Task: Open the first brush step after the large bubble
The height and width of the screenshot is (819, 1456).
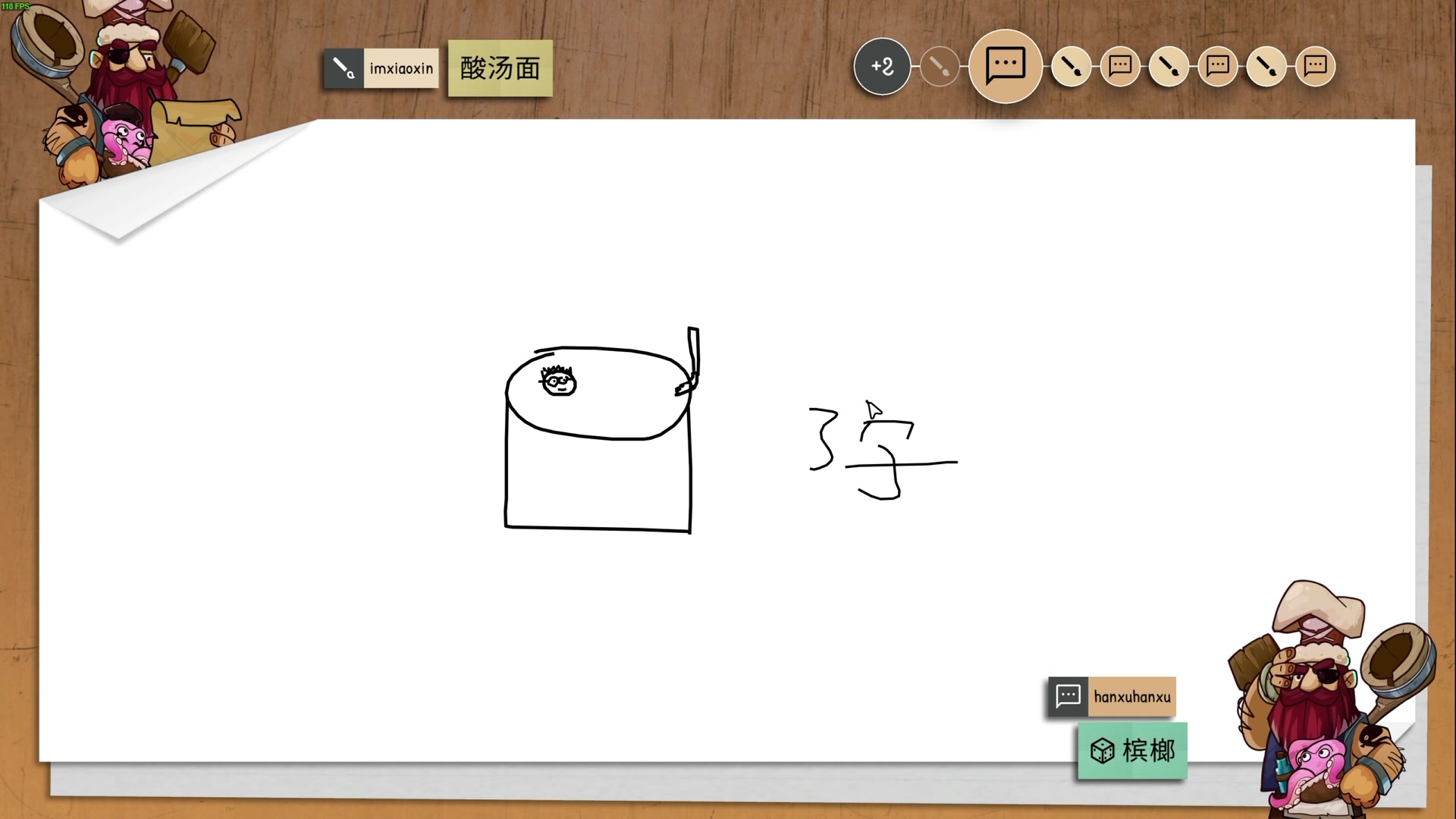Action: click(1071, 67)
